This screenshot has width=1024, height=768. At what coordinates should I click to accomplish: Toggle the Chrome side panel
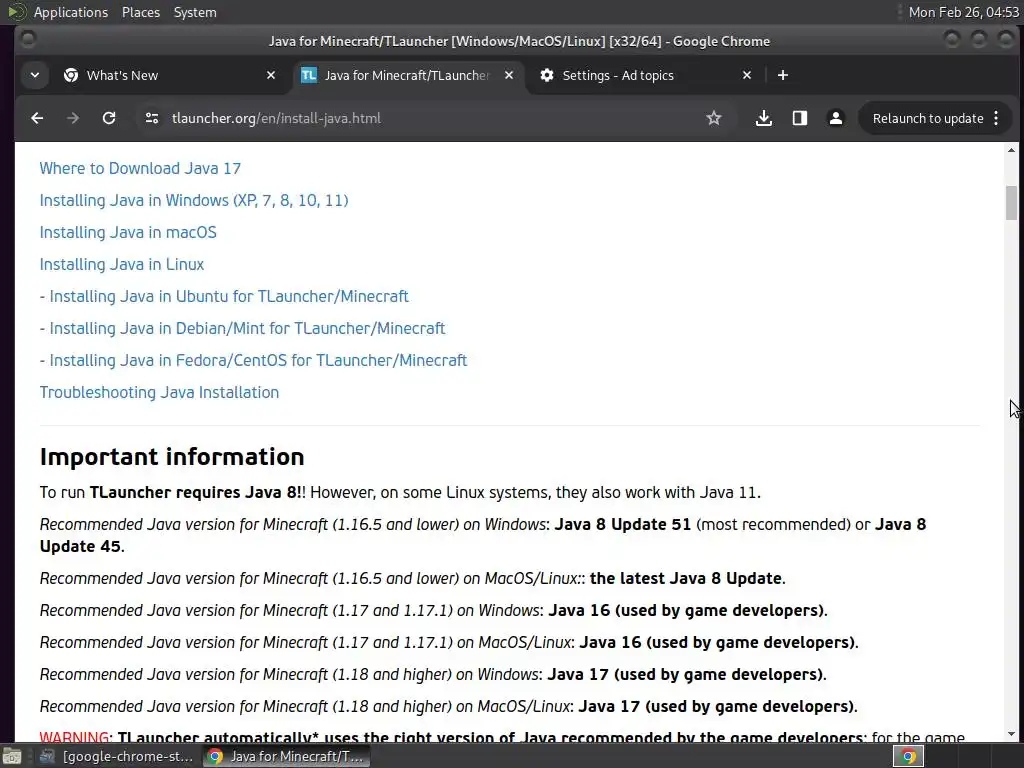[799, 118]
